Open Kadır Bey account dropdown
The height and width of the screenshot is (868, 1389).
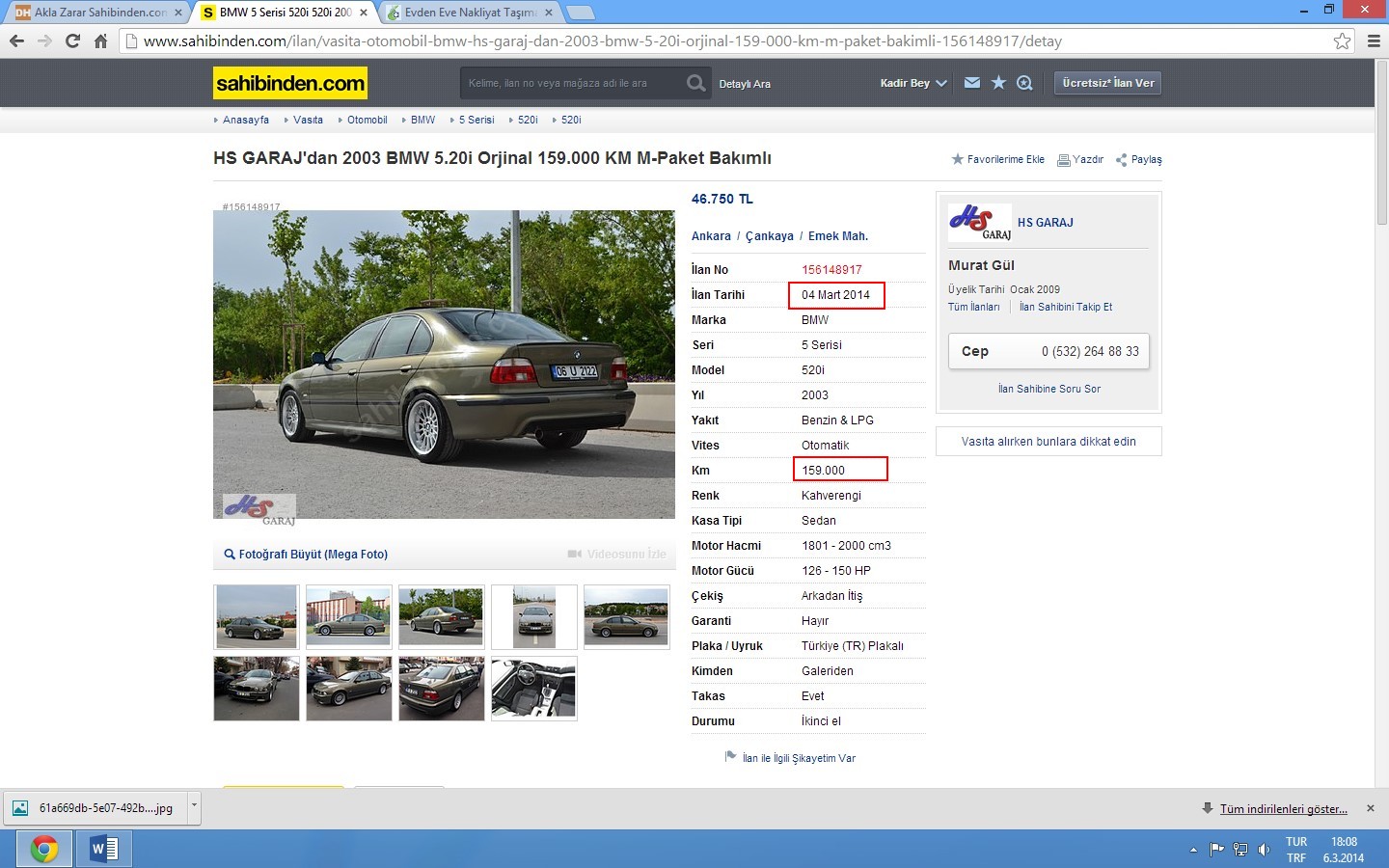click(x=913, y=83)
